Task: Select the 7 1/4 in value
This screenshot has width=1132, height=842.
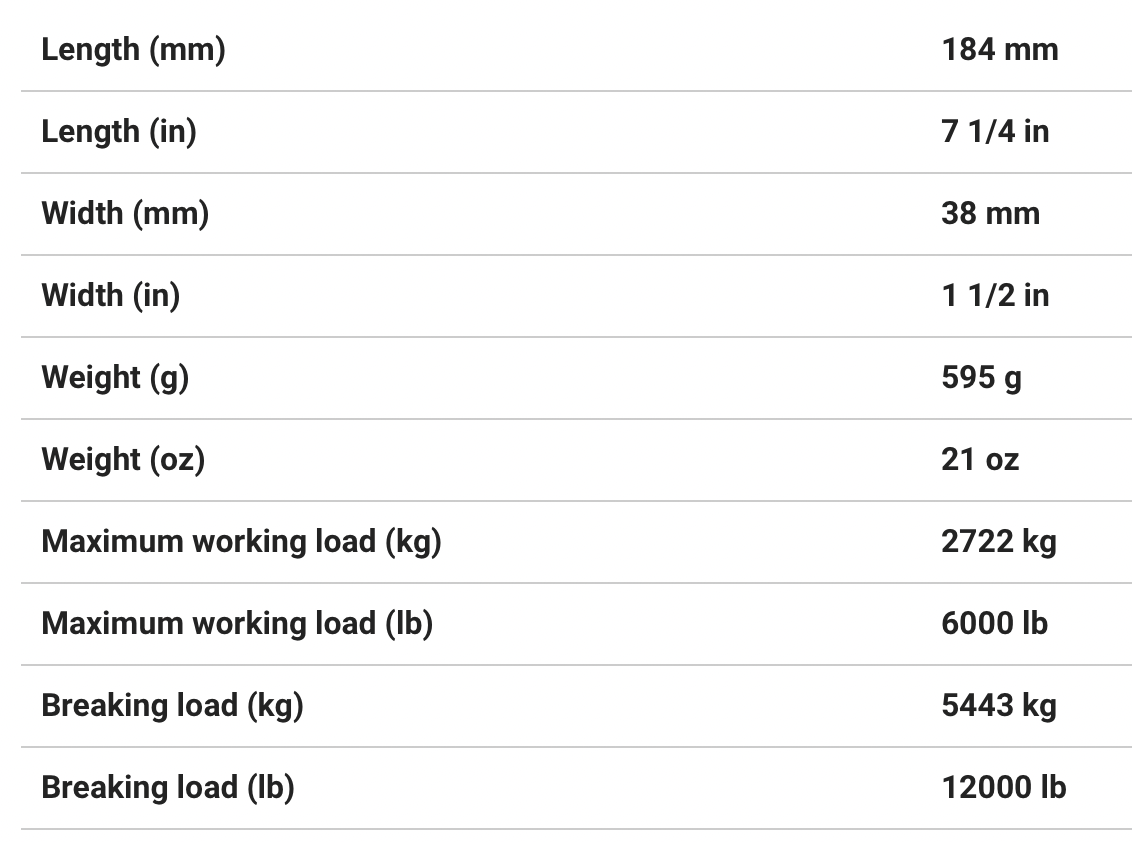Action: (995, 131)
